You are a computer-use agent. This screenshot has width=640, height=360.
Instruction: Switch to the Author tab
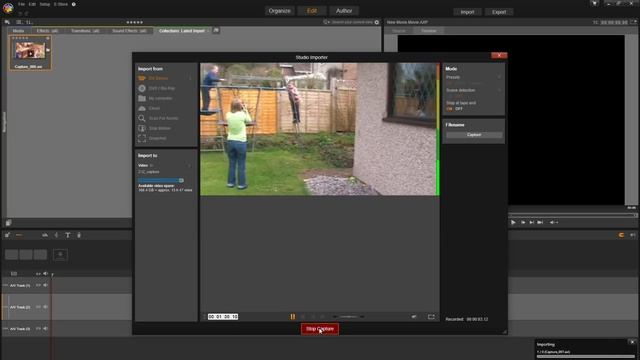tap(344, 11)
